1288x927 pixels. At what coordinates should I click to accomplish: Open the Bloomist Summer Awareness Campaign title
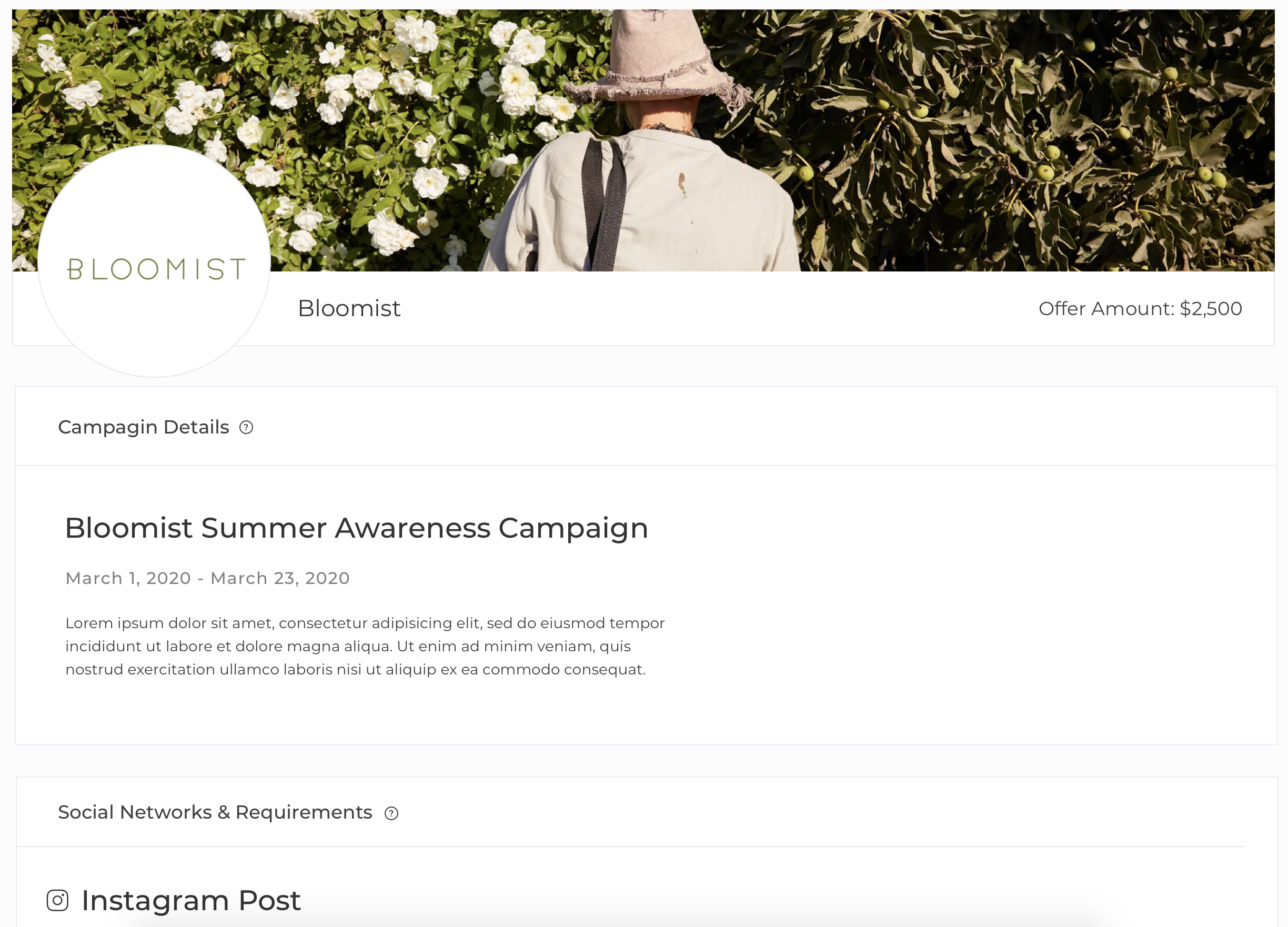pos(357,528)
